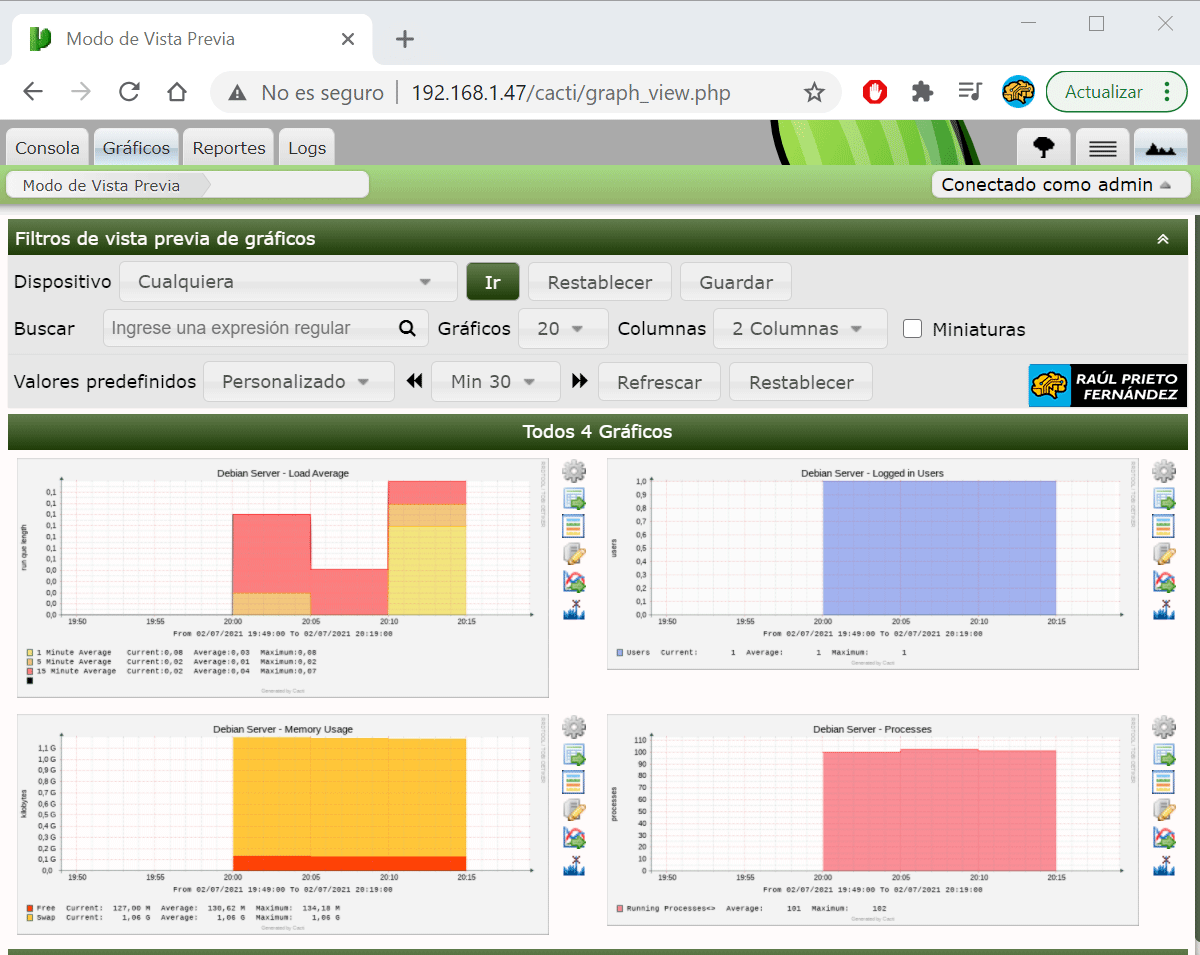
Task: Collapse the graph preview filters panel
Action: 1162,239
